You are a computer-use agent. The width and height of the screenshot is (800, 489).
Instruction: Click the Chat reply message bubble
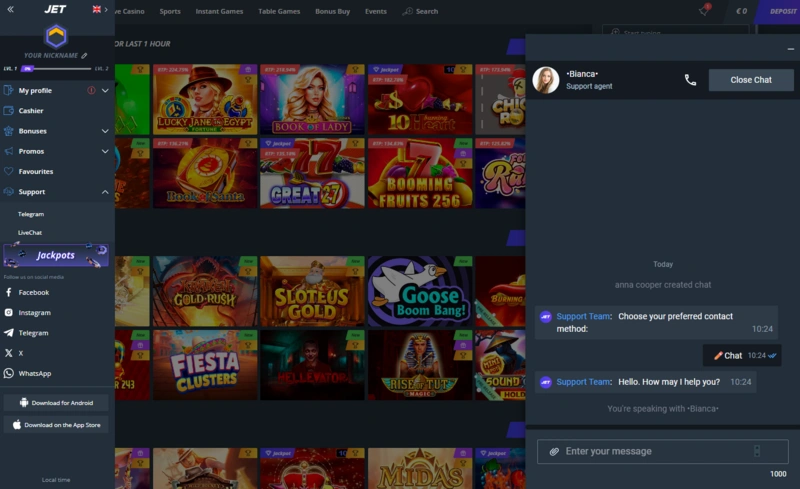pyautogui.click(x=742, y=356)
